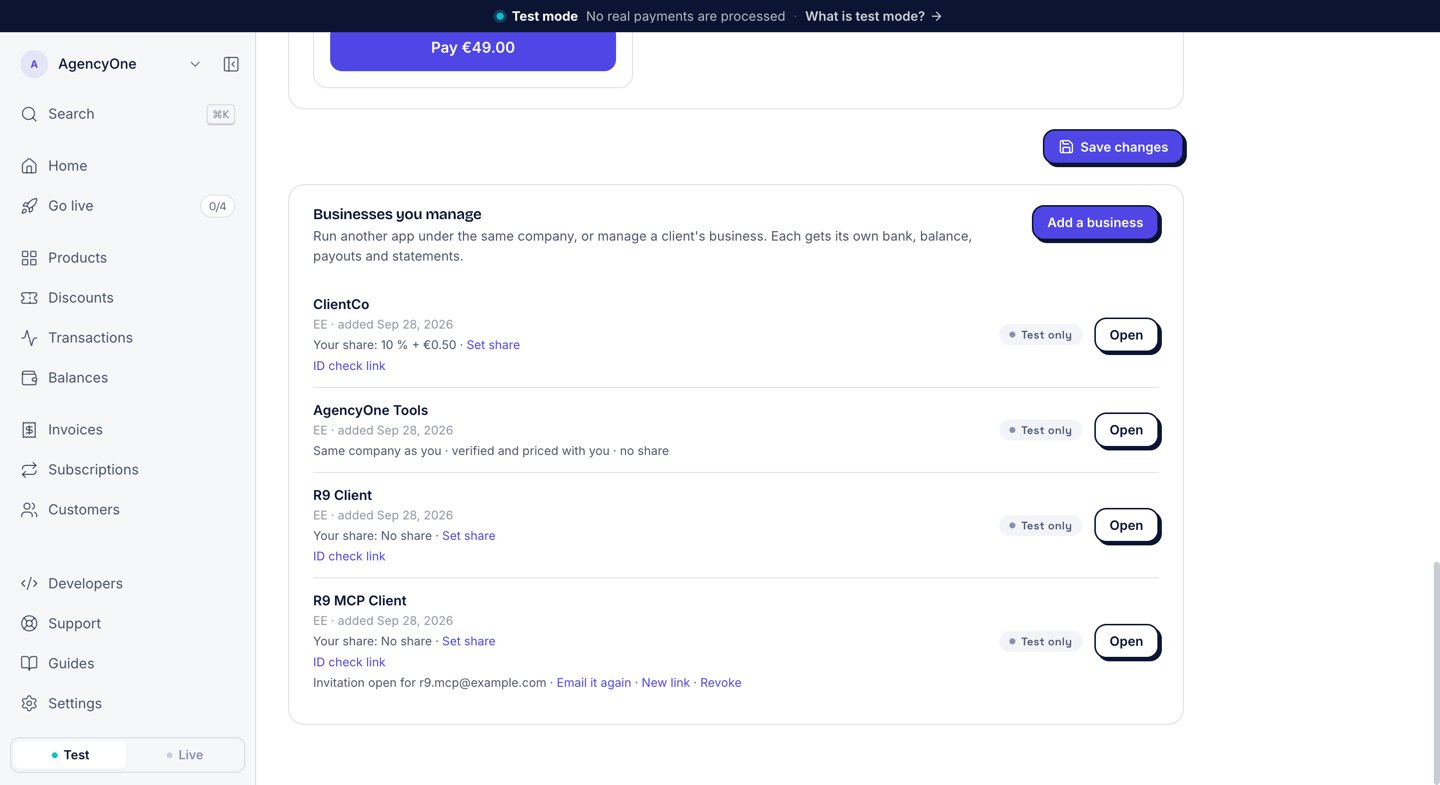Image resolution: width=1440 pixels, height=785 pixels.
Task: Expand the AgencyOne account chevron
Action: 195,64
